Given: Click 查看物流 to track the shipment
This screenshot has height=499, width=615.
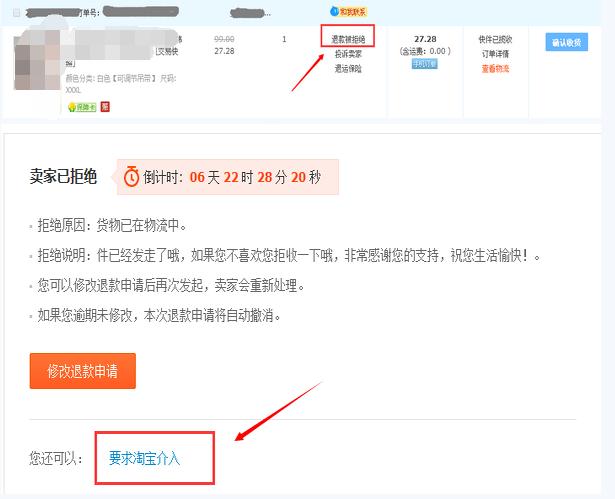Looking at the screenshot, I should click(x=495, y=69).
